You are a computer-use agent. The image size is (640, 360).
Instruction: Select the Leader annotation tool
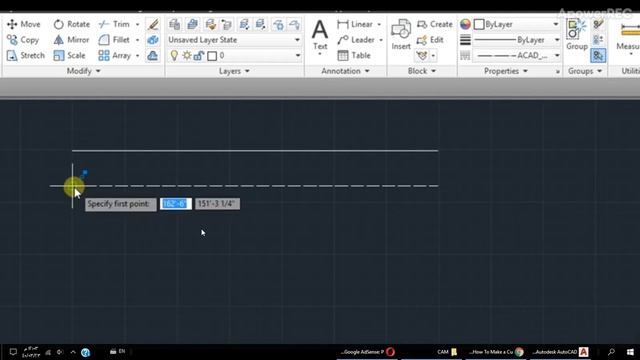[x=356, y=40]
